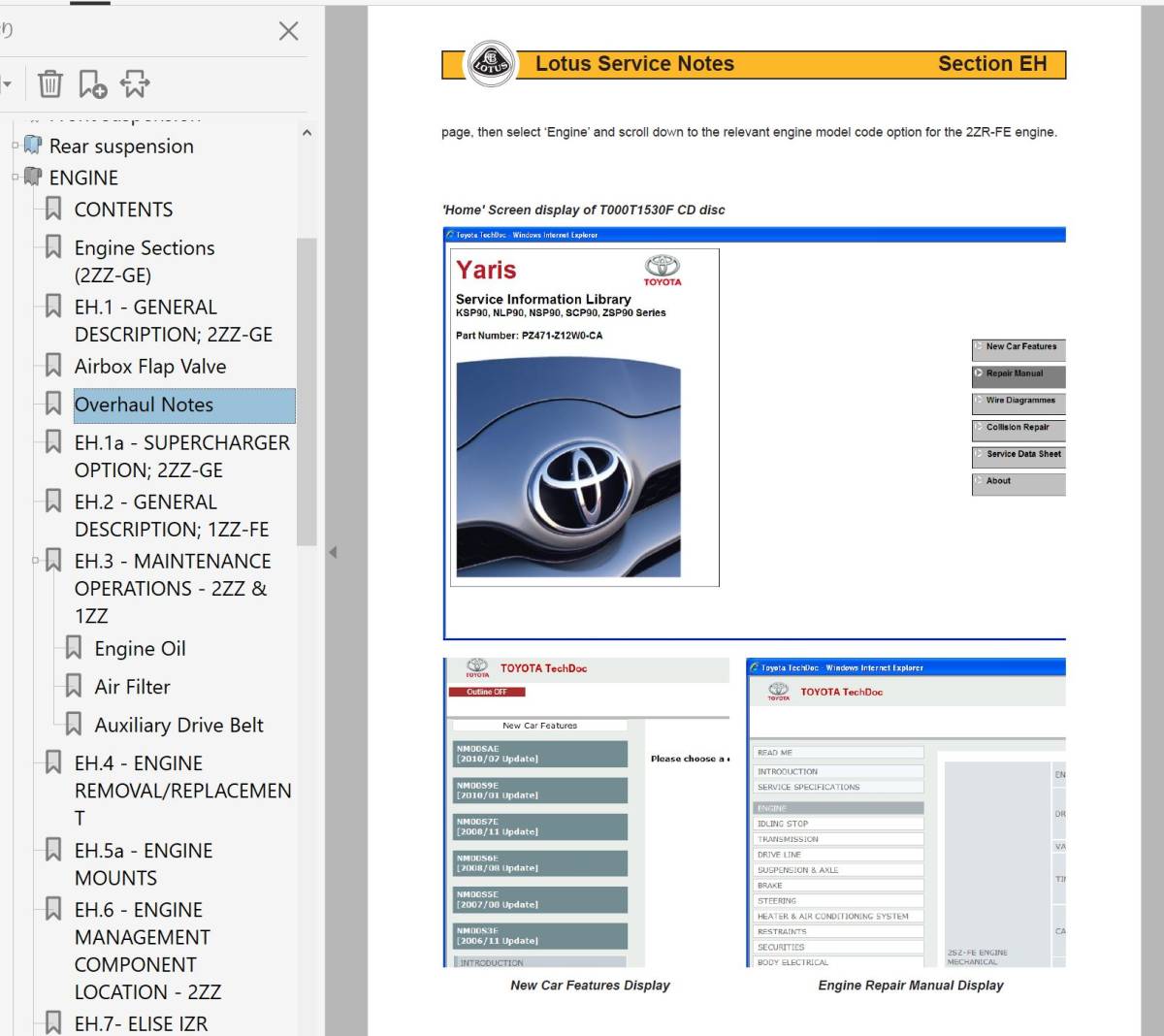1164x1036 pixels.
Task: Click bookmark icon beside EH.2 GENERAL DESCRIPTION
Action: click(x=53, y=501)
